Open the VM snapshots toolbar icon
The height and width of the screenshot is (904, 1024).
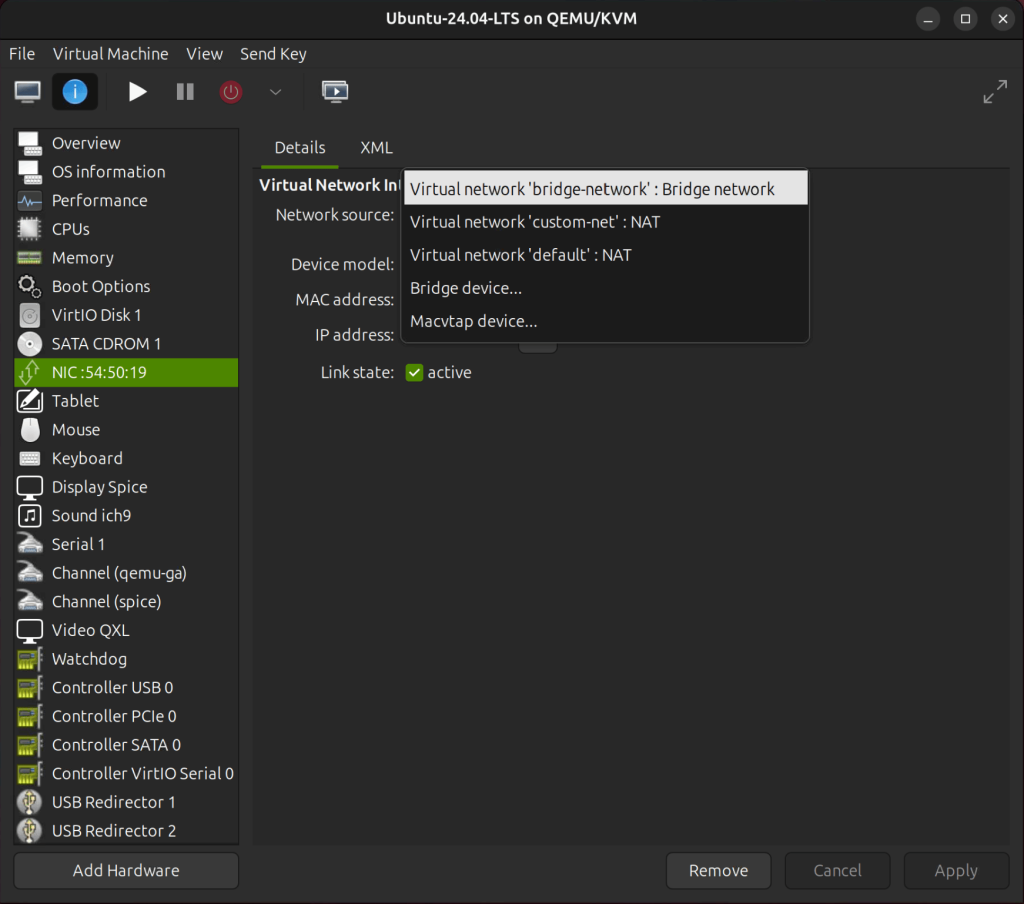[335, 91]
